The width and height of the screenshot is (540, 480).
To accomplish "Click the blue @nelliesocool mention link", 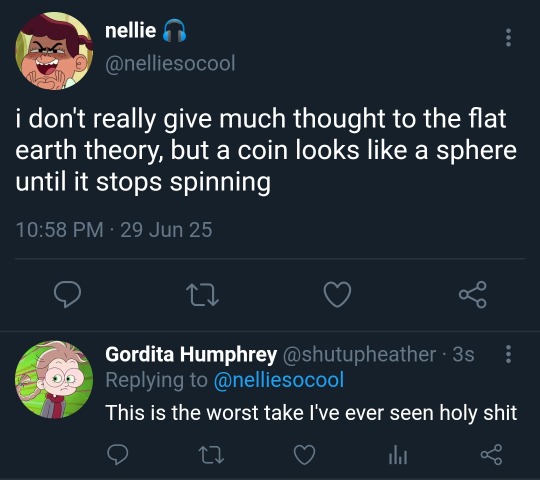I will (279, 380).
